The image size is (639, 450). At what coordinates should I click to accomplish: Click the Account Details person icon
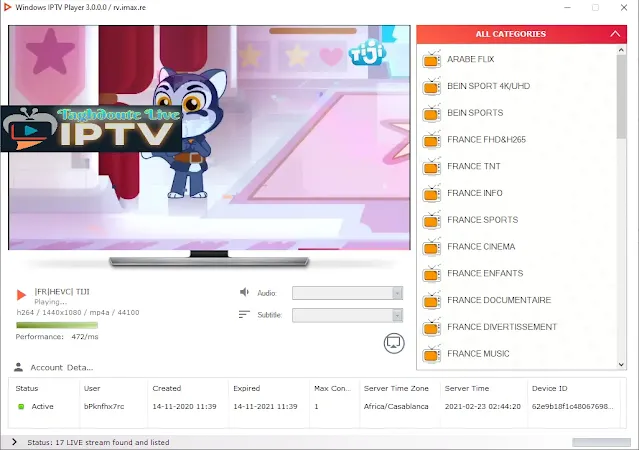tap(18, 367)
